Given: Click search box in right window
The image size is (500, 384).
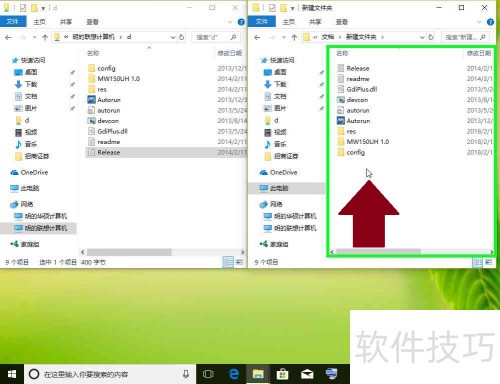Looking at the screenshot, I should [465, 37].
